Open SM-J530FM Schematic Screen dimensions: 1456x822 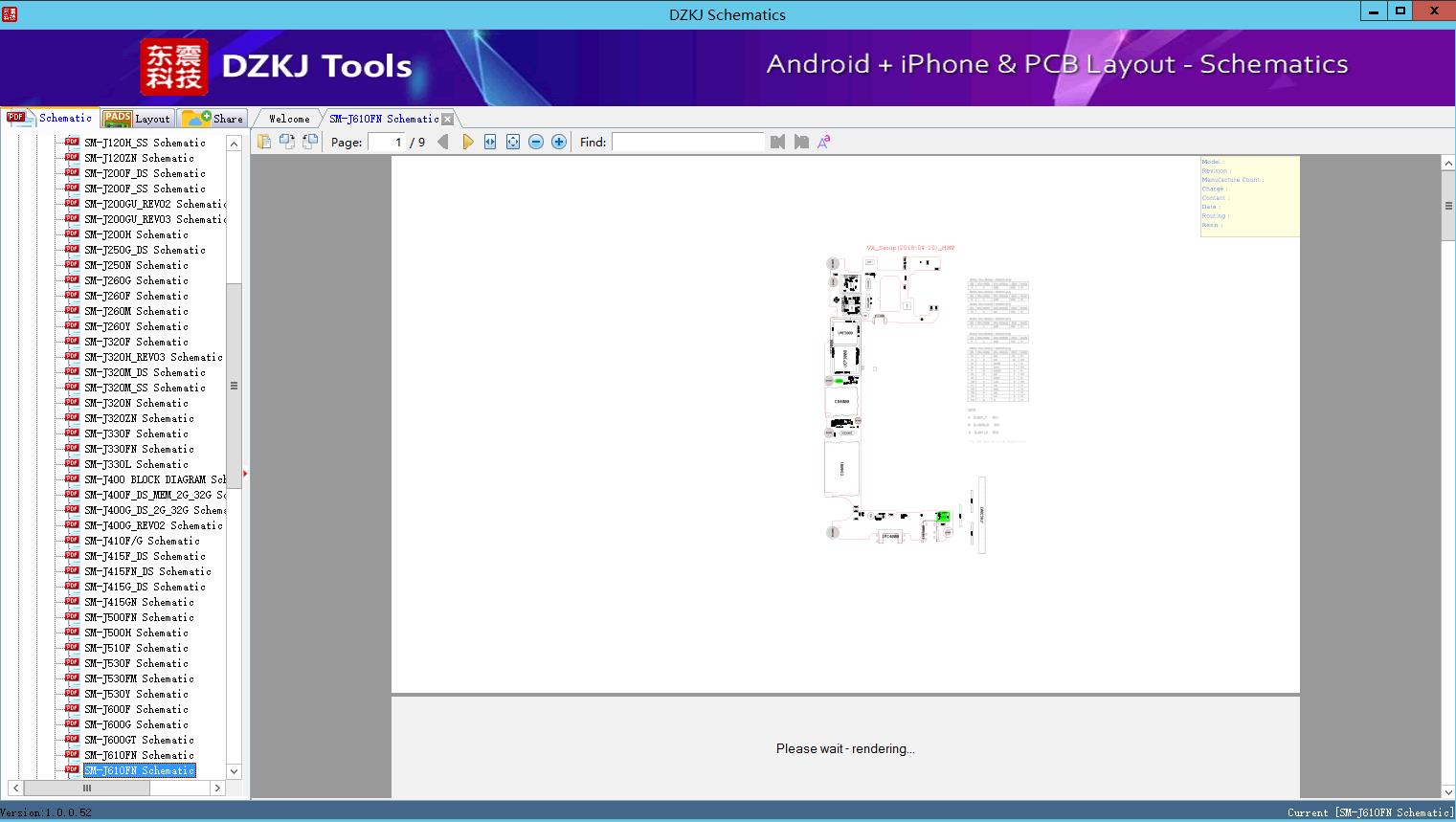[139, 678]
